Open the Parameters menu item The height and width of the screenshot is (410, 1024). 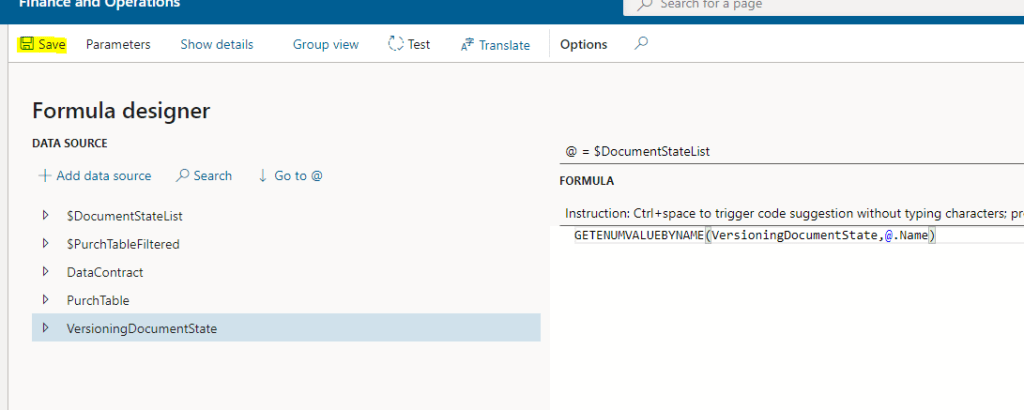[118, 45]
